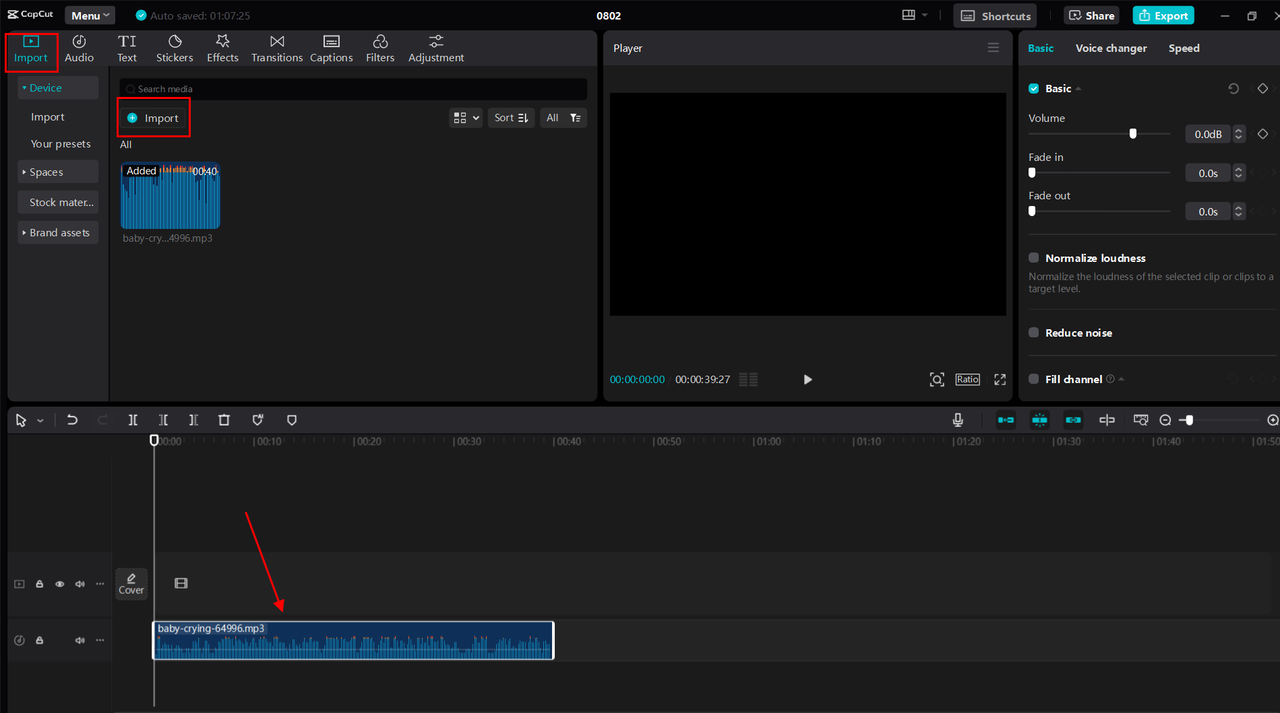Select the baby-cry mp3 media thumbnail
Screen dimensions: 1280x713
coord(170,196)
